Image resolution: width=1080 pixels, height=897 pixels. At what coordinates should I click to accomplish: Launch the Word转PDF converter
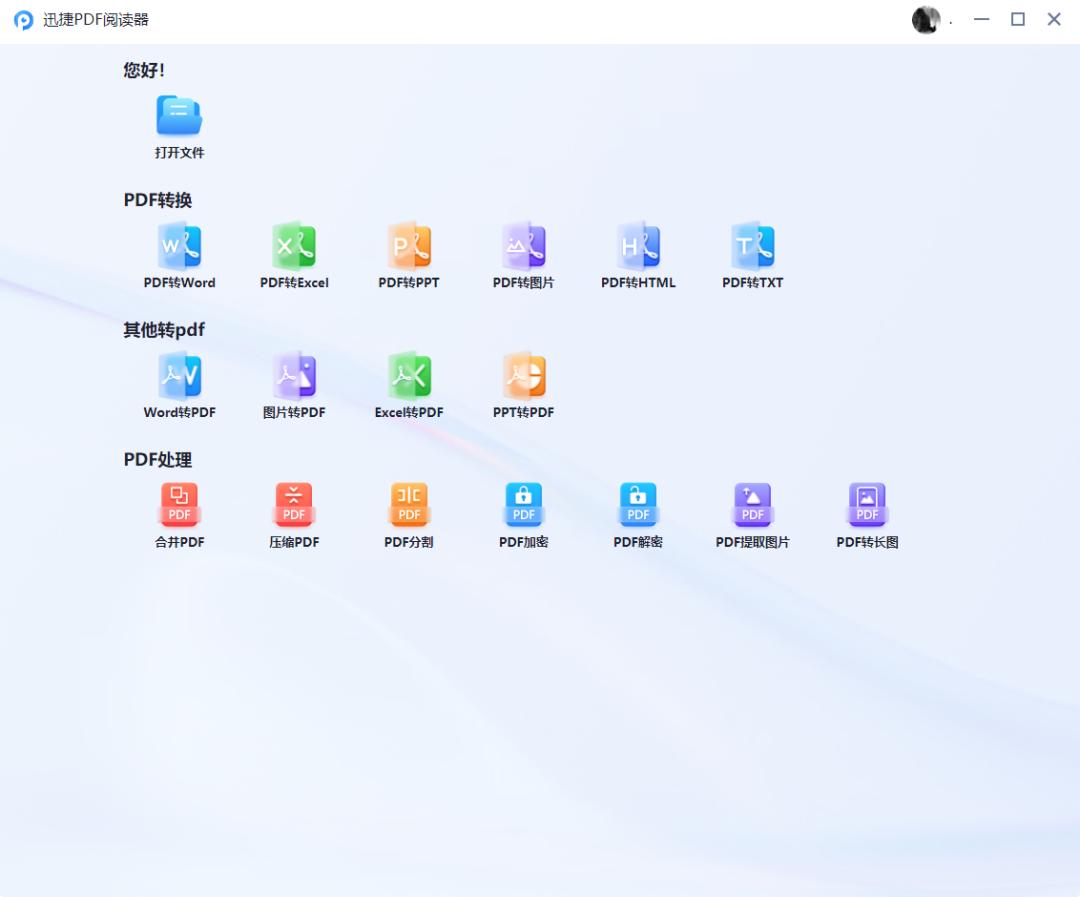[180, 383]
